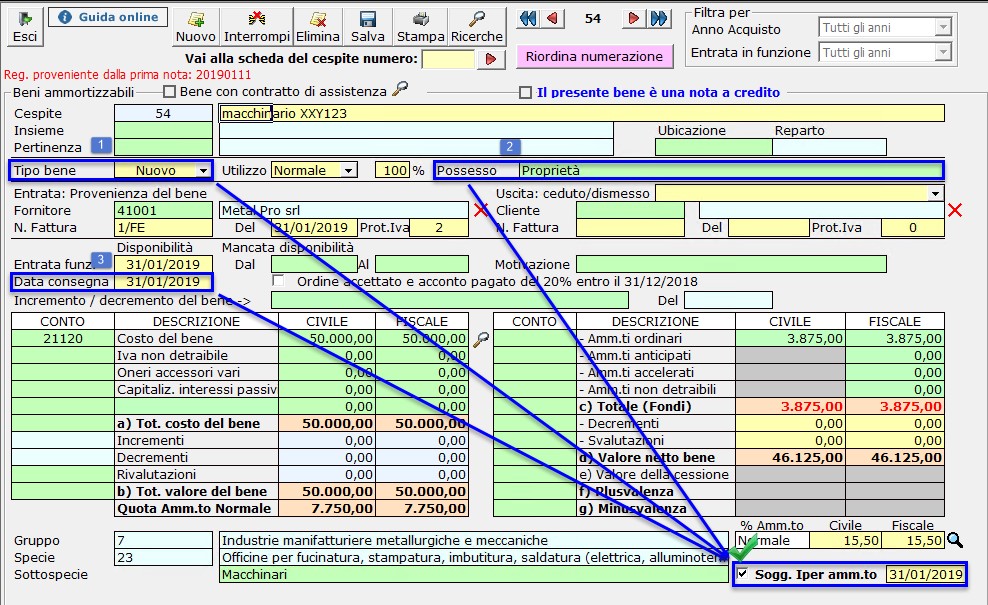Click the Mancata disponibilità Dal field

tap(314, 265)
